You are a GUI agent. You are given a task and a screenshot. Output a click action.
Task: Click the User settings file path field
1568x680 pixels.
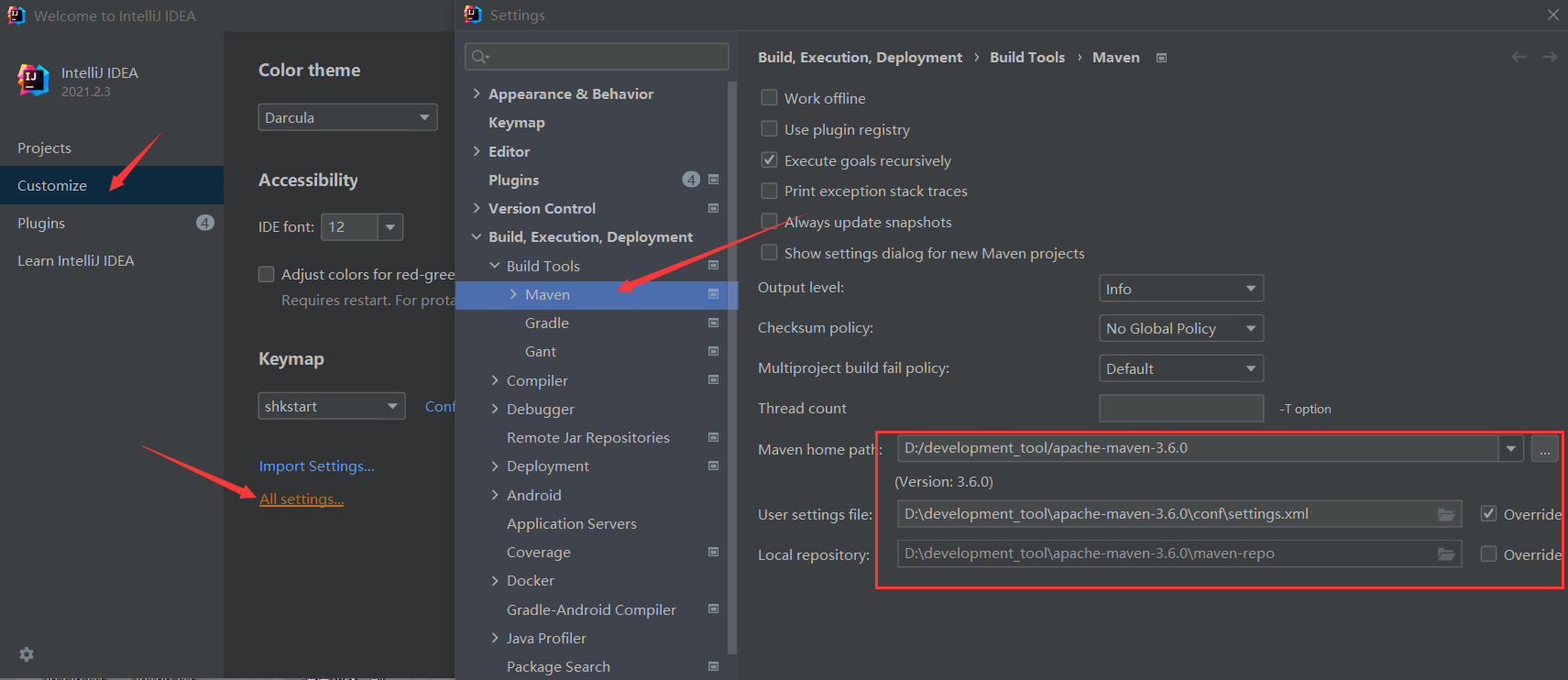(x=1179, y=514)
